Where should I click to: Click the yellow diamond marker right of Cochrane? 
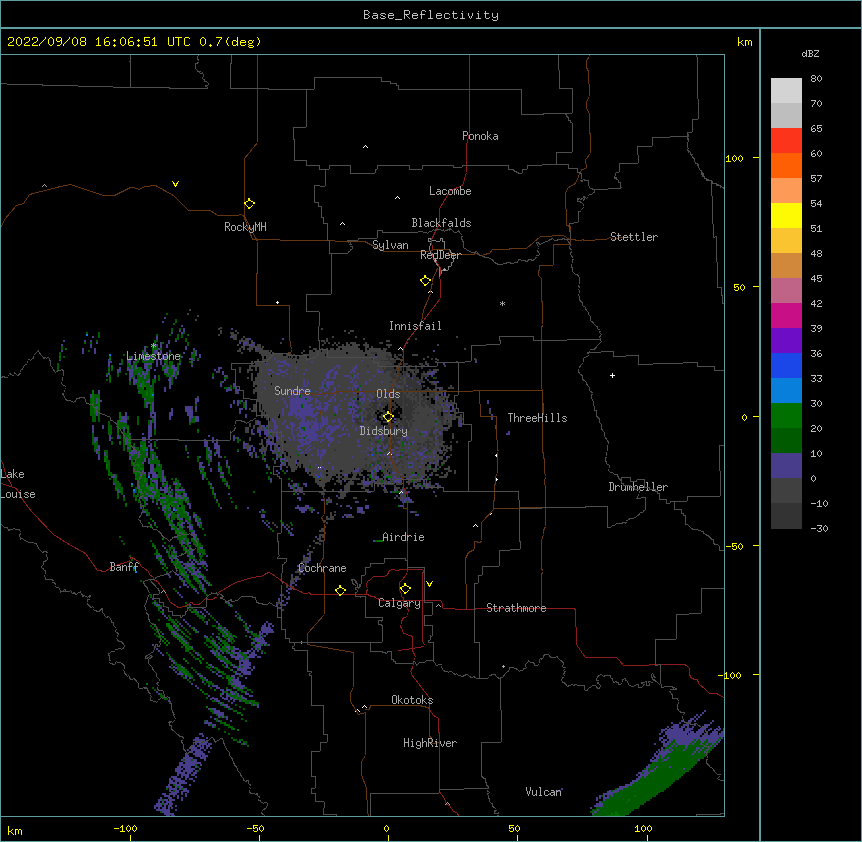click(x=340, y=590)
